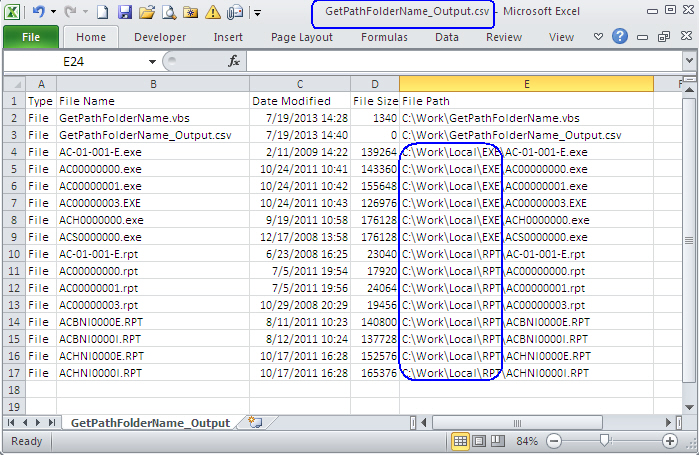Switch to Page Layout view button
Screen dimensions: 699x455
[x=479, y=441]
